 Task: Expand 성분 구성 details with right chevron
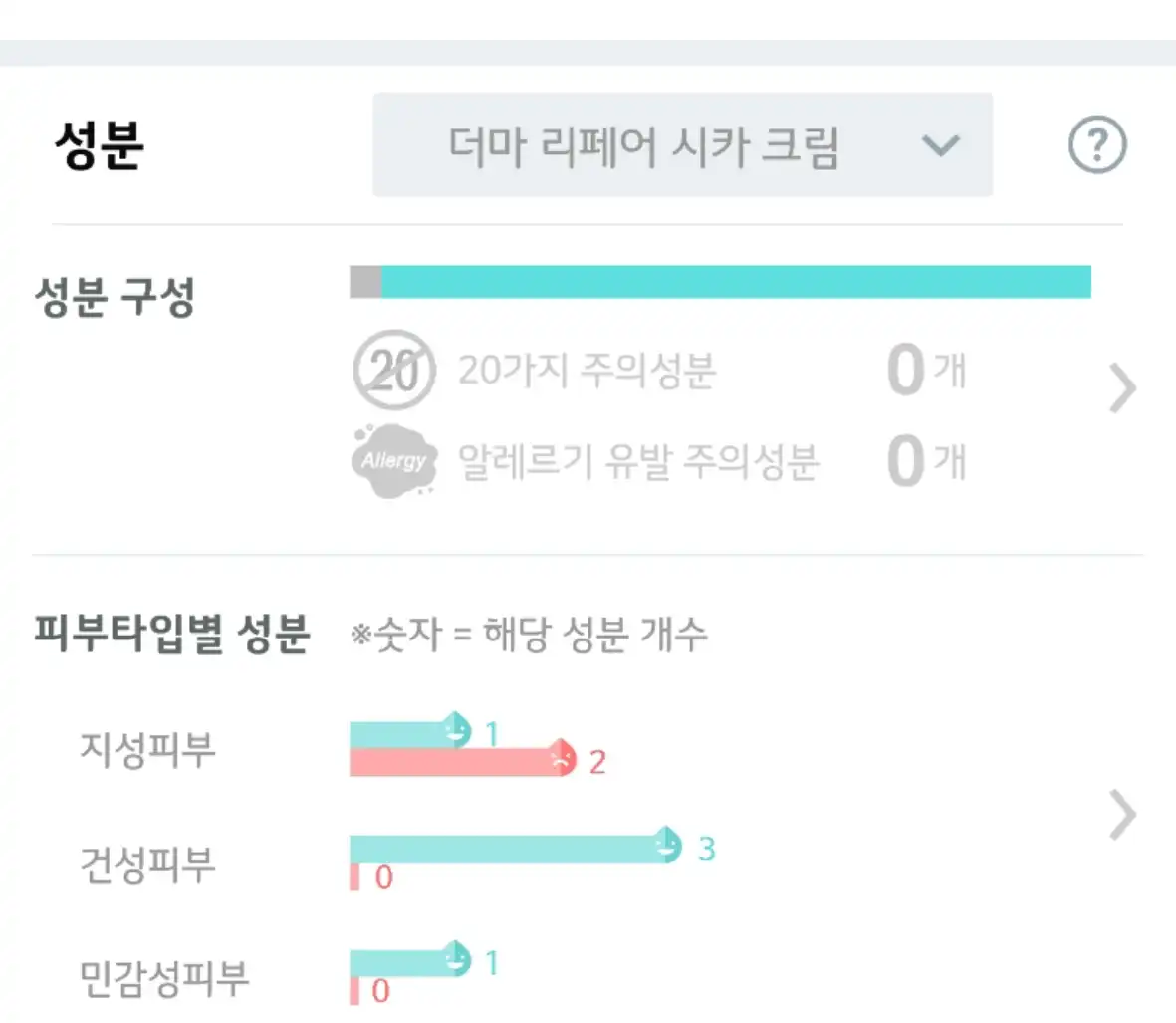tap(1122, 388)
